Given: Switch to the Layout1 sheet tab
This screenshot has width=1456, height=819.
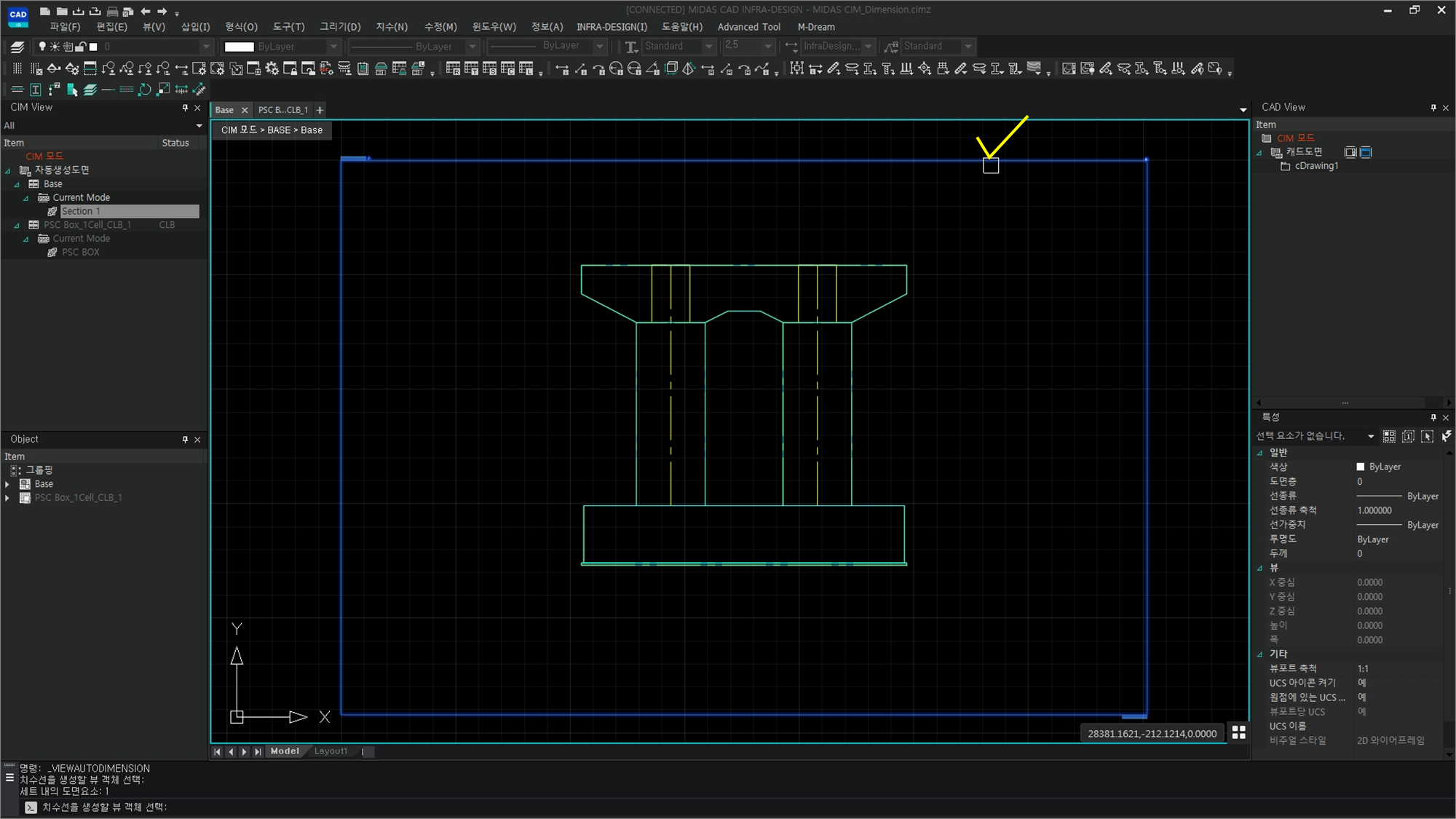Looking at the screenshot, I should [331, 751].
